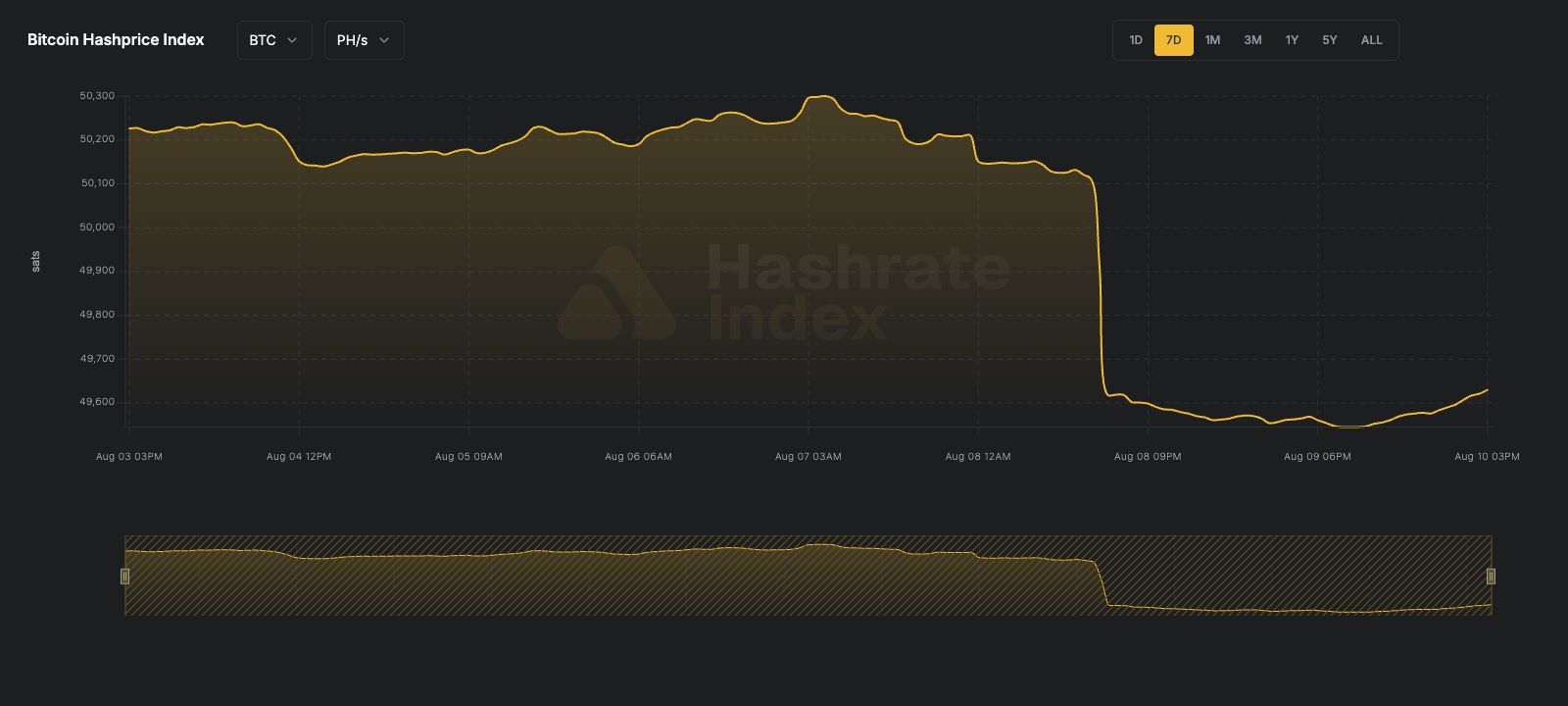
Task: Click the Aug 09 06PM axis label
Action: 1317,457
